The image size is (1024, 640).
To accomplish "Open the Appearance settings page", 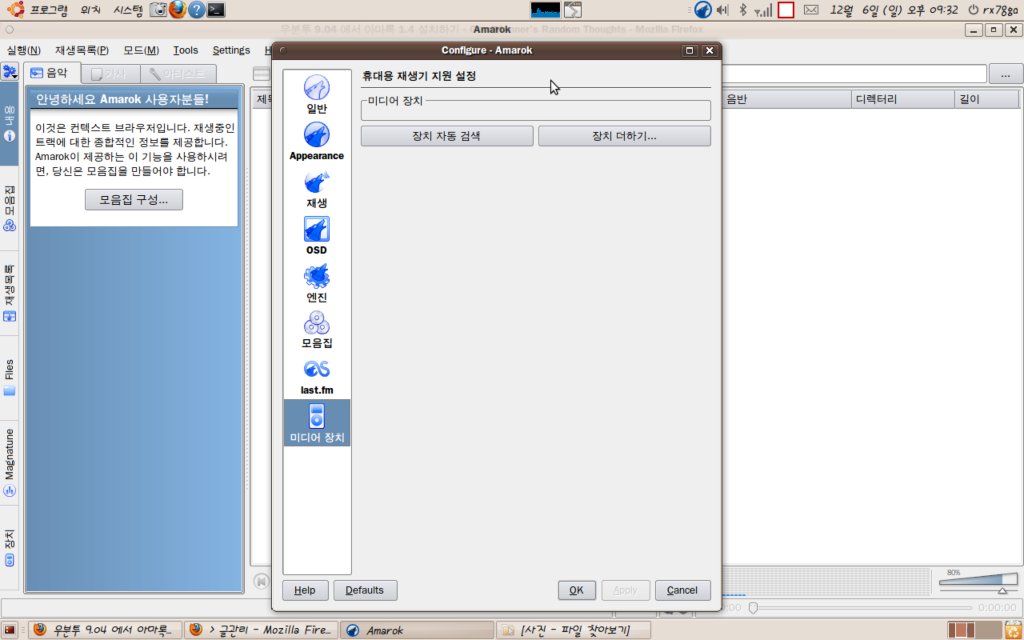I will coord(317,142).
